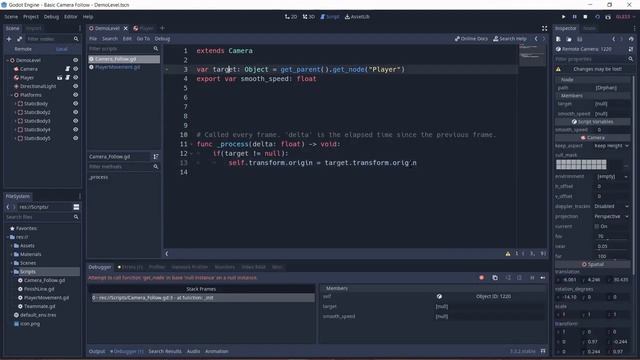Open the Output bottom panel

[97, 351]
